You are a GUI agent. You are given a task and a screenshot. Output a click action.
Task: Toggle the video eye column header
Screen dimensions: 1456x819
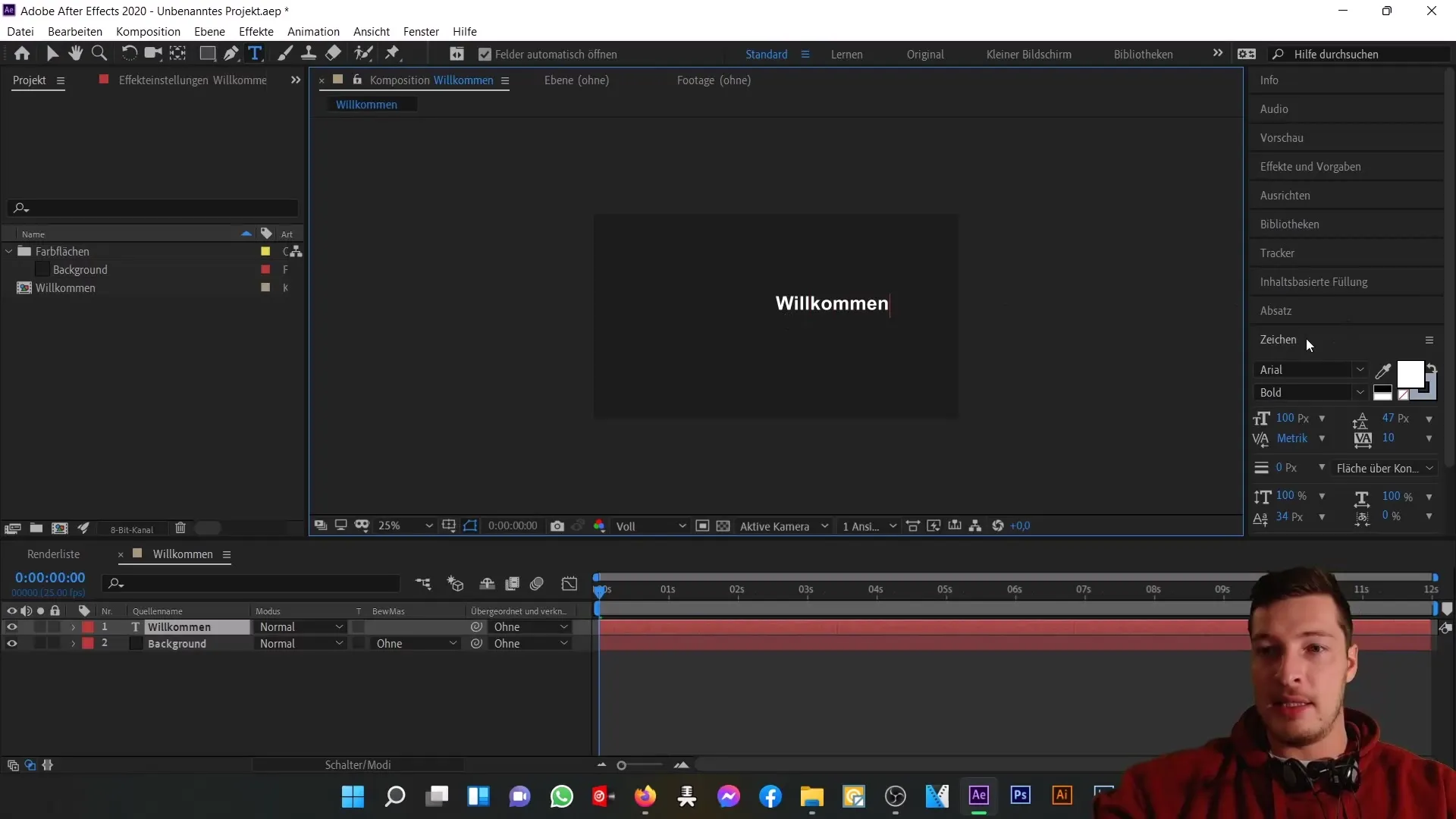pyautogui.click(x=11, y=611)
